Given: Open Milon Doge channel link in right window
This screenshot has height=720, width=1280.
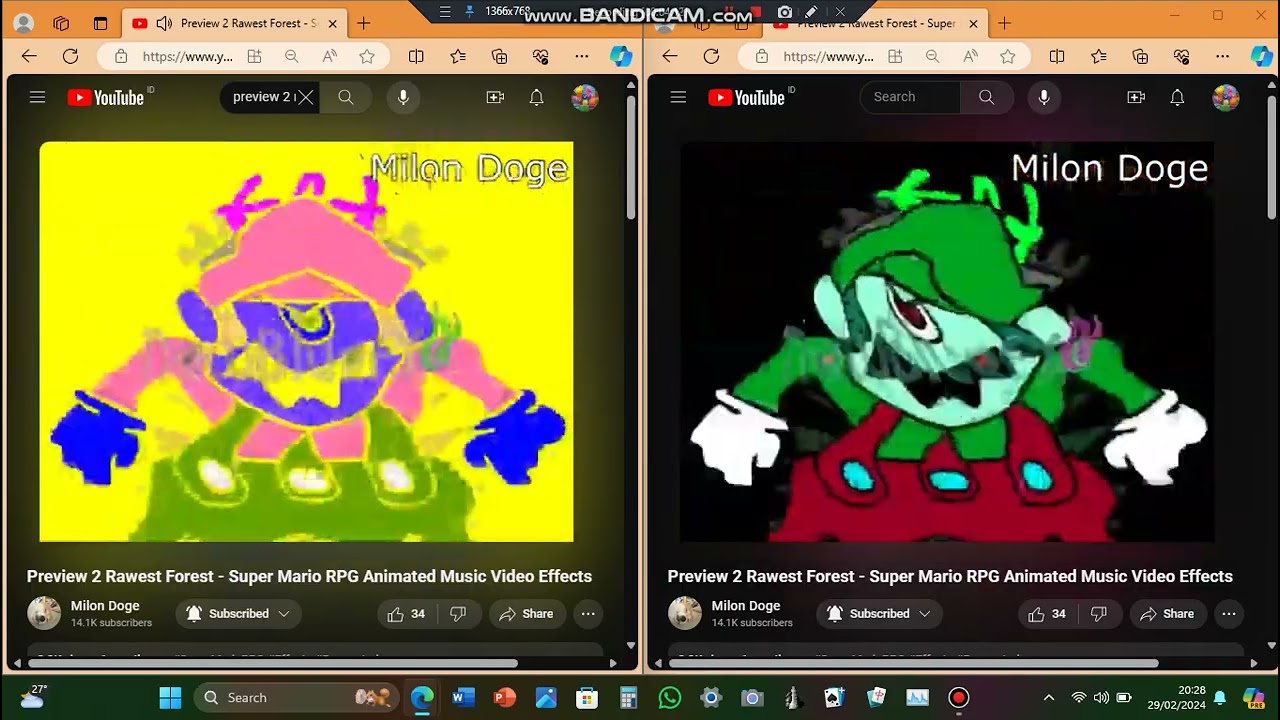Looking at the screenshot, I should click(x=745, y=606).
